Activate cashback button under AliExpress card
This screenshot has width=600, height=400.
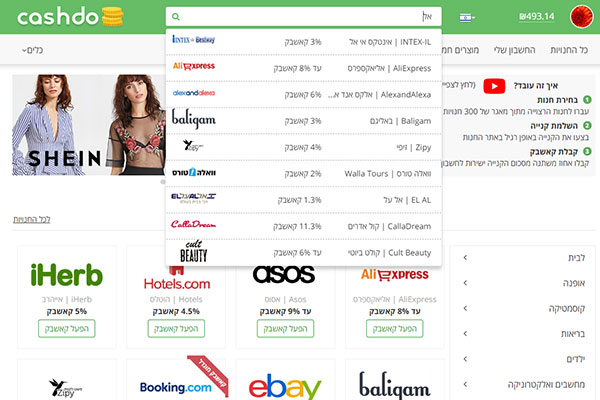[395, 328]
